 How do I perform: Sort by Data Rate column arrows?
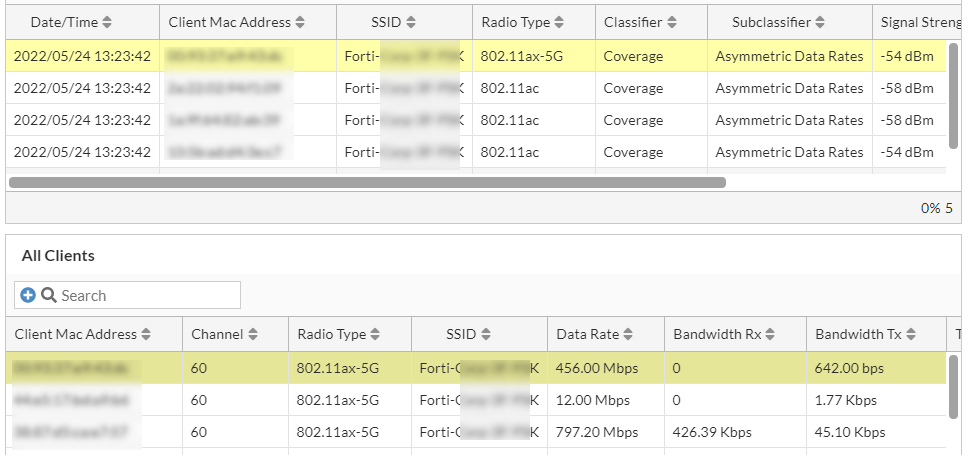point(628,334)
